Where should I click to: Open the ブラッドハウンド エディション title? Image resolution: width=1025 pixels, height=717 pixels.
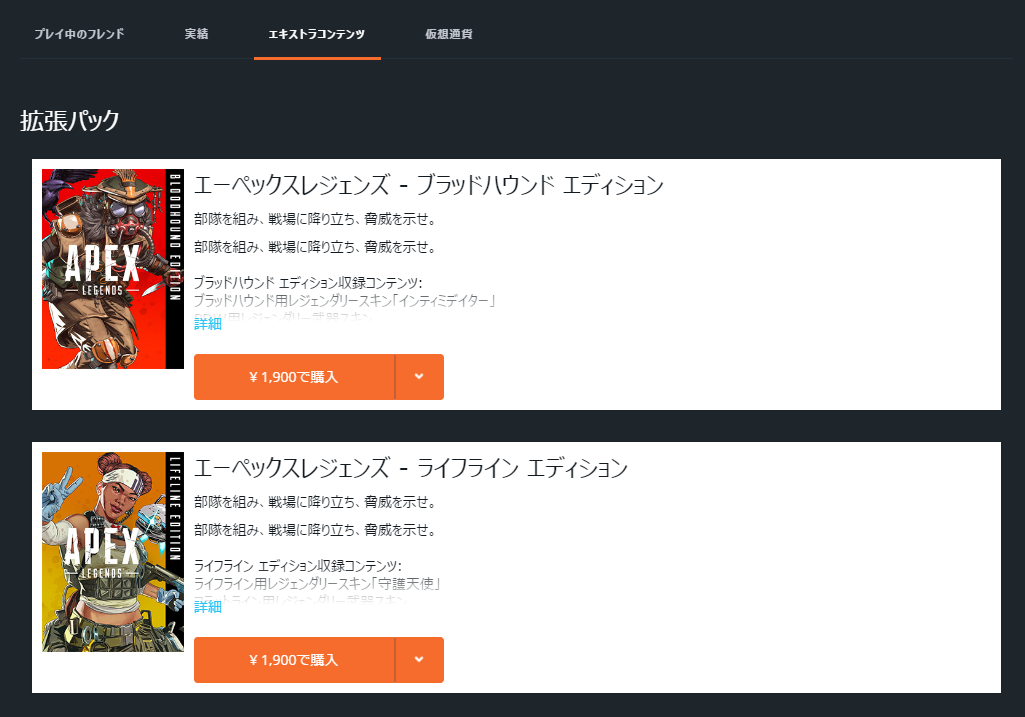(428, 185)
